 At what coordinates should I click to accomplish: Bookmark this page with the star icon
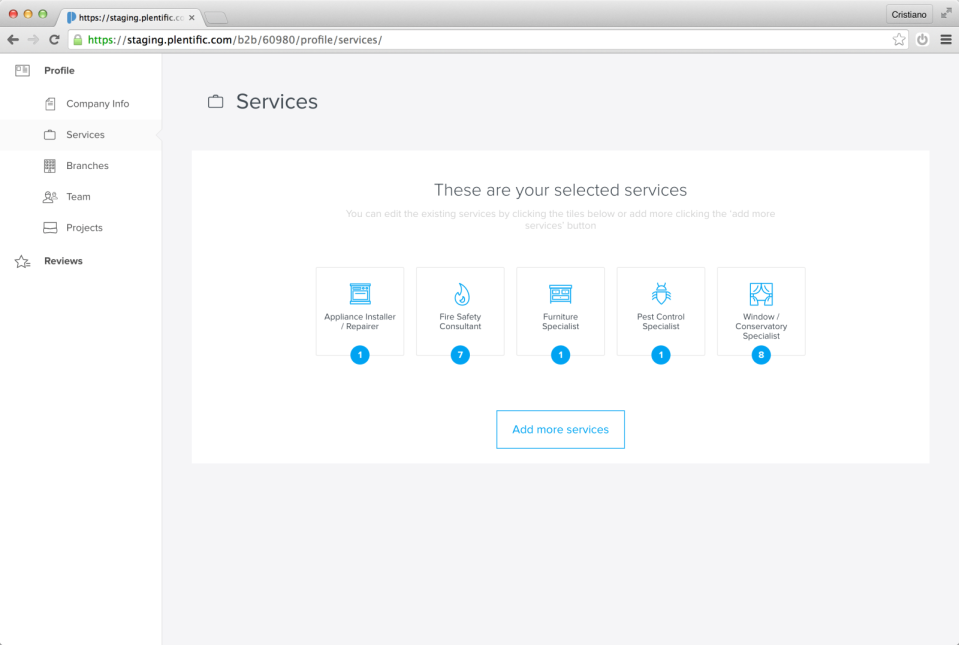pyautogui.click(x=898, y=40)
